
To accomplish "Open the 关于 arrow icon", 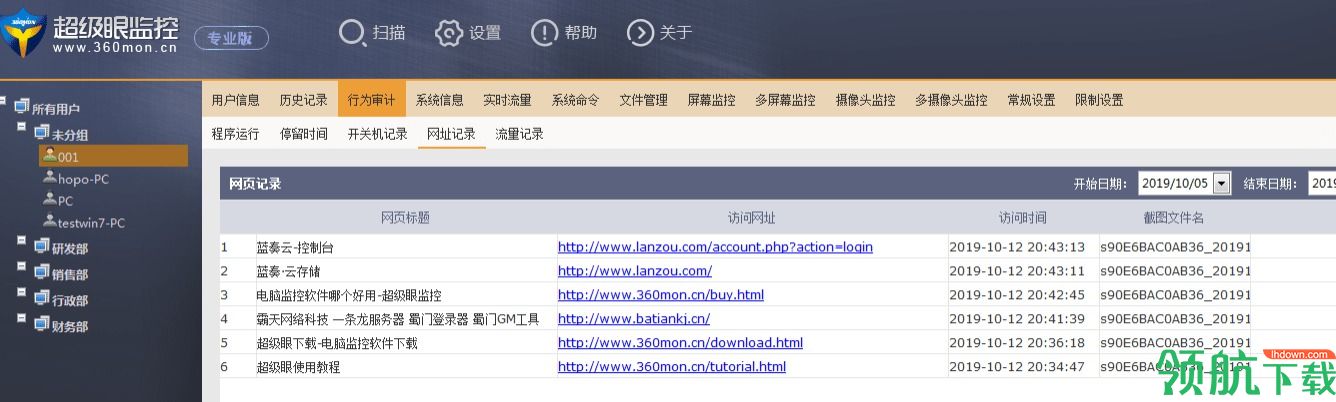I will [640, 33].
